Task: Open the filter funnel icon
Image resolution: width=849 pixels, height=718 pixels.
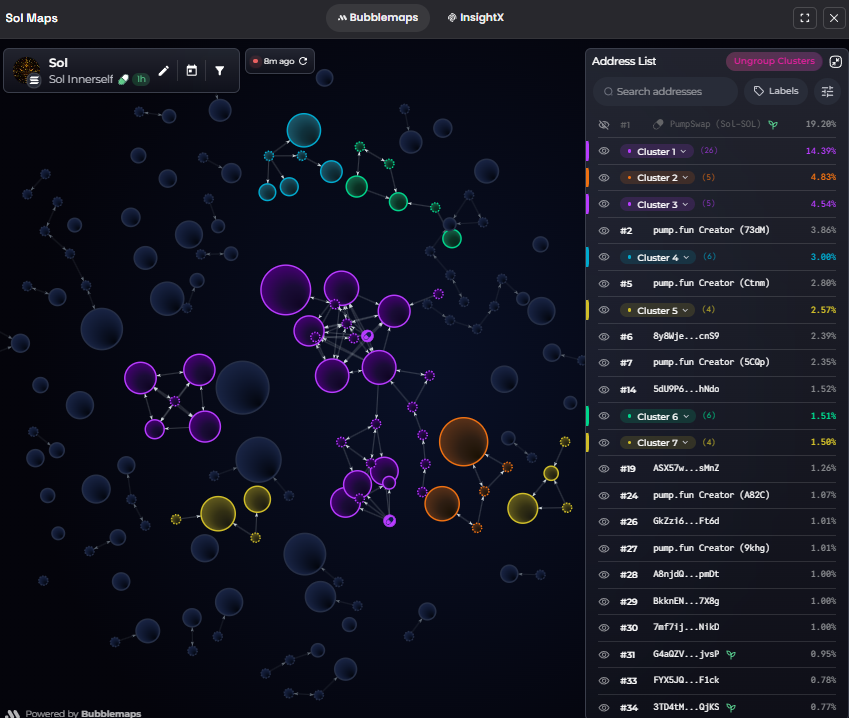Action: (220, 70)
